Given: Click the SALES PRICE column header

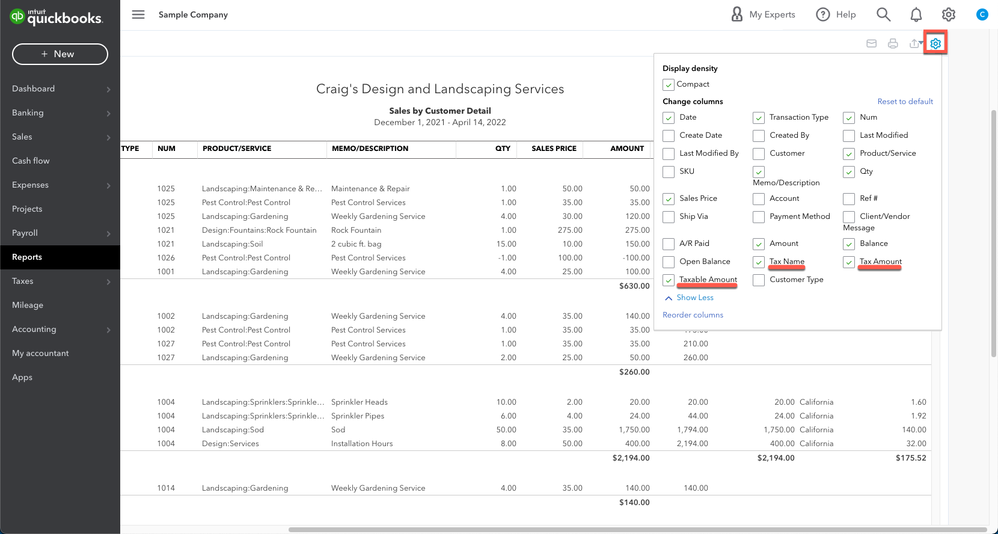Looking at the screenshot, I should tap(554, 148).
